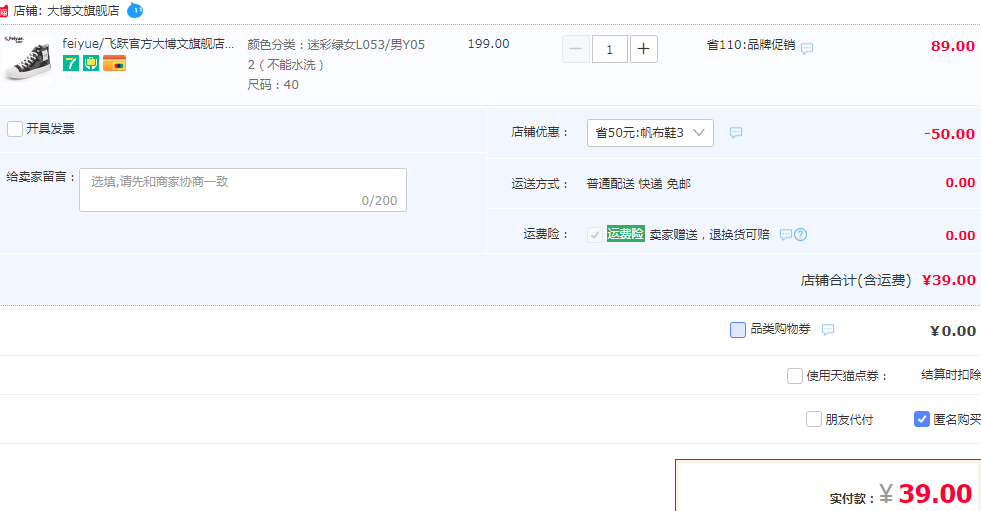
Task: Click the orange credit card badge icon
Action: point(114,63)
